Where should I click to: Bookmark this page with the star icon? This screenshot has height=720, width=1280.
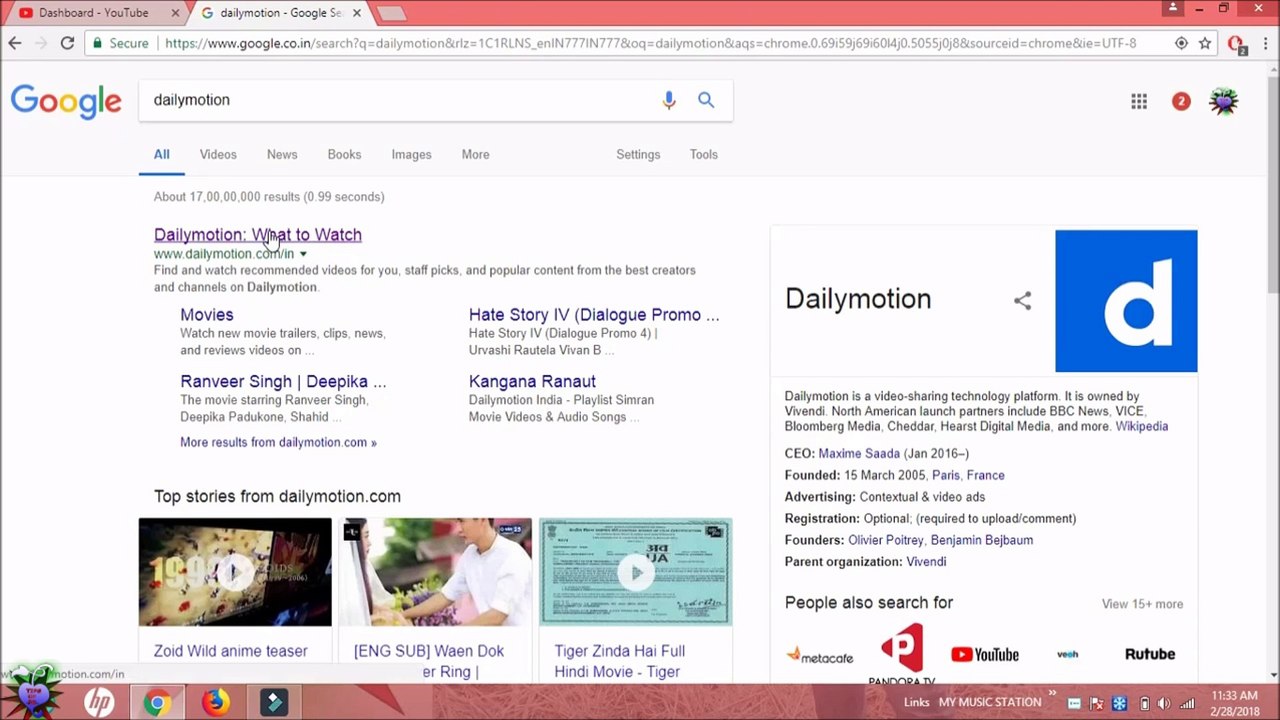[1205, 43]
